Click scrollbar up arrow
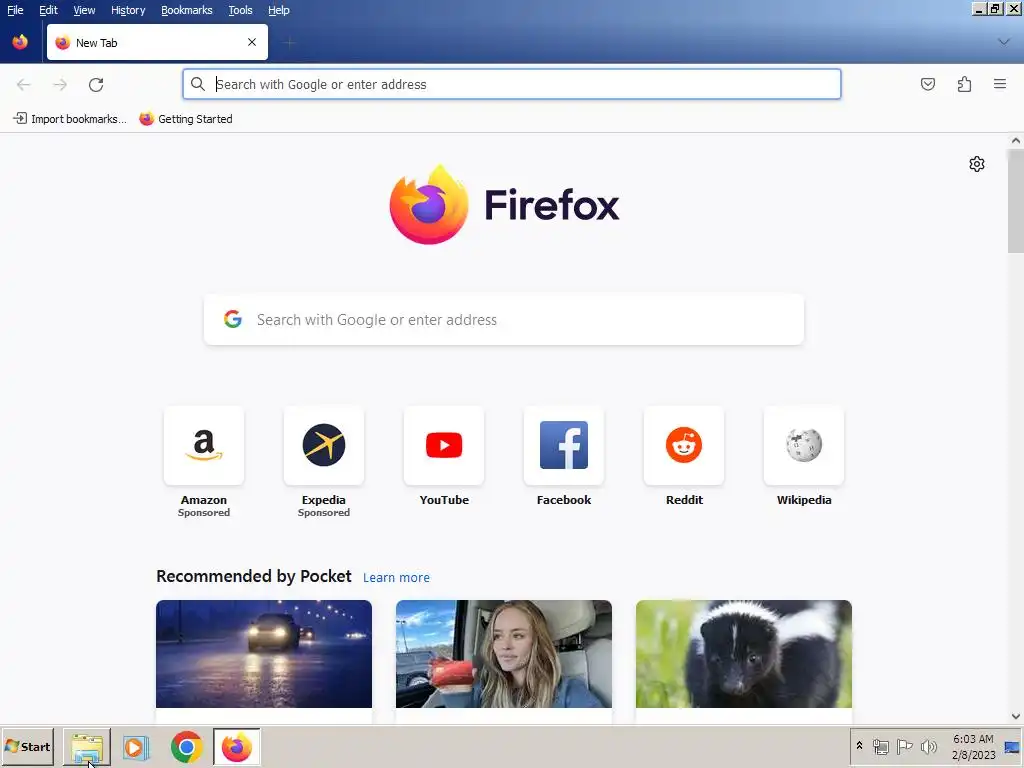The image size is (1024, 768). tap(1016, 140)
